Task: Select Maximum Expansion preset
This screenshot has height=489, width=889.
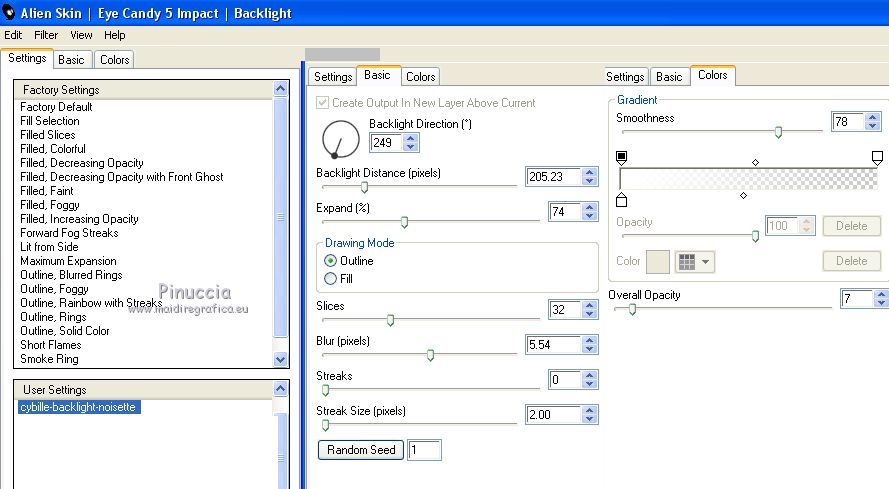Action: pyautogui.click(x=68, y=261)
